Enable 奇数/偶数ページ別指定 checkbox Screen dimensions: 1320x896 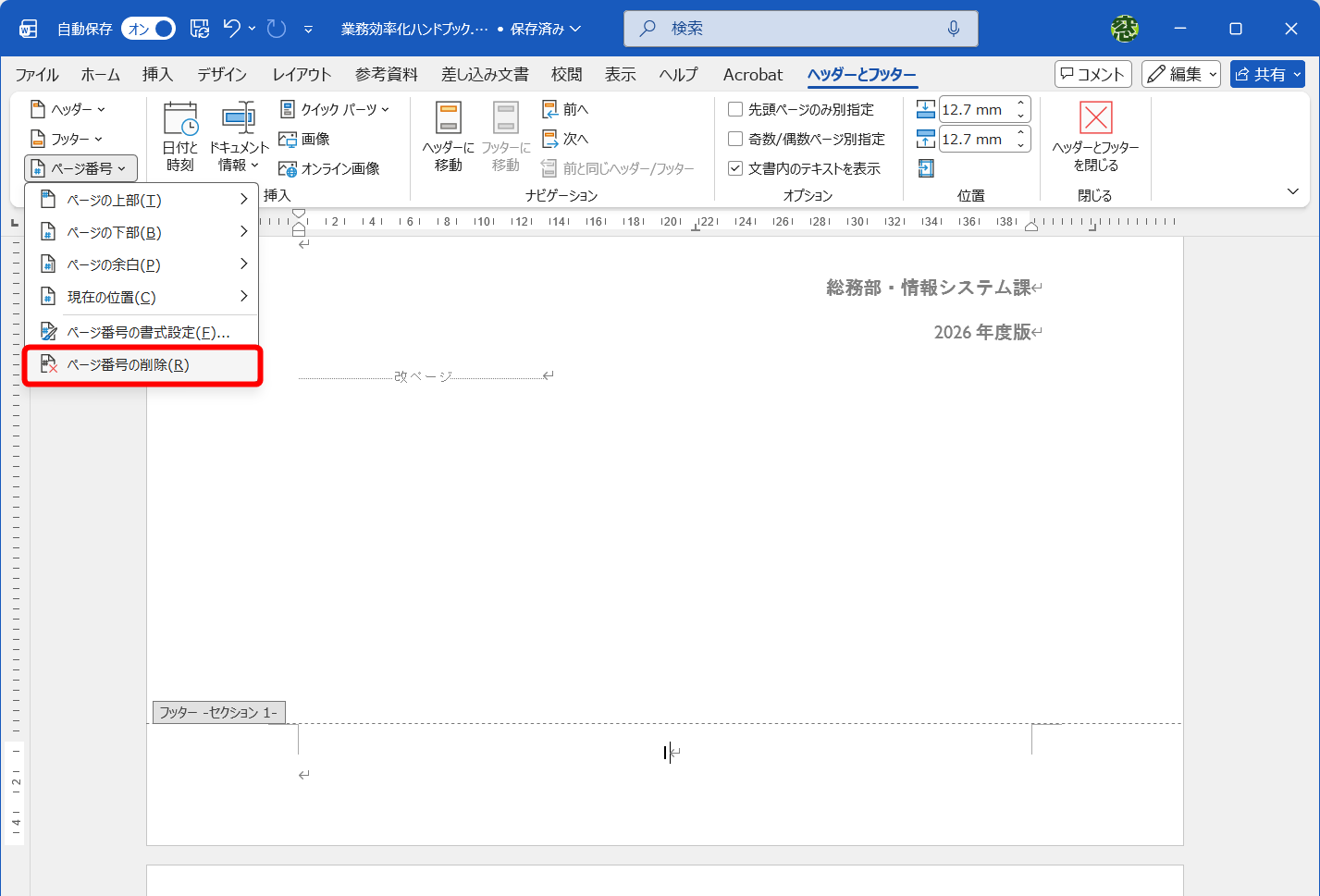tap(735, 139)
